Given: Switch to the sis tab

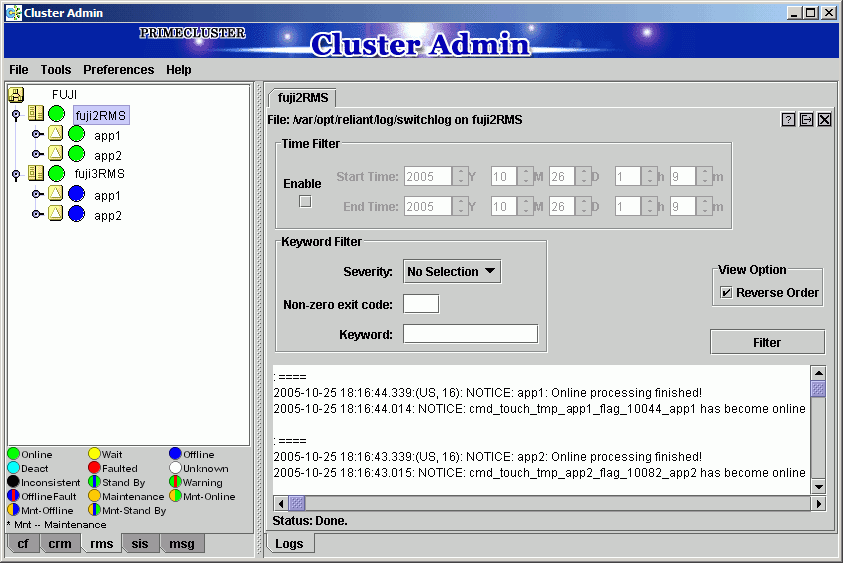Looking at the screenshot, I should [140, 544].
